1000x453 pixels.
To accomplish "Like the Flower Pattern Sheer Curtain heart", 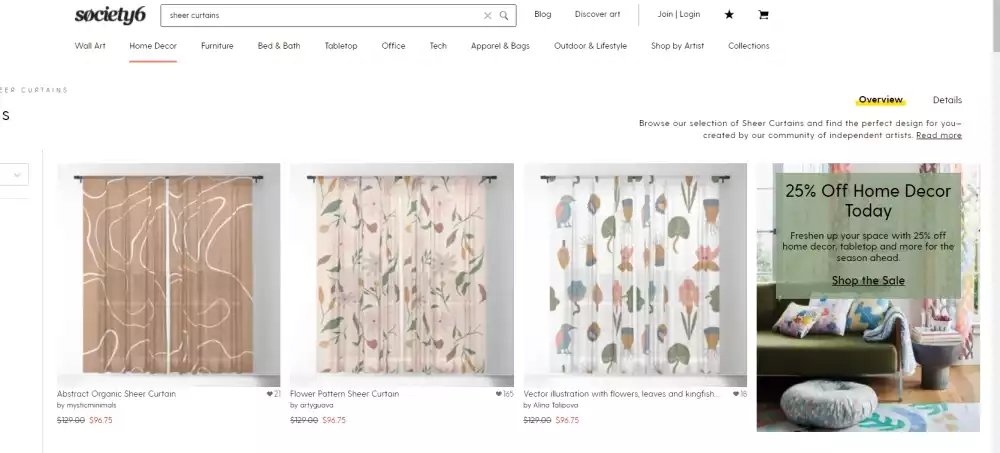I will point(499,394).
